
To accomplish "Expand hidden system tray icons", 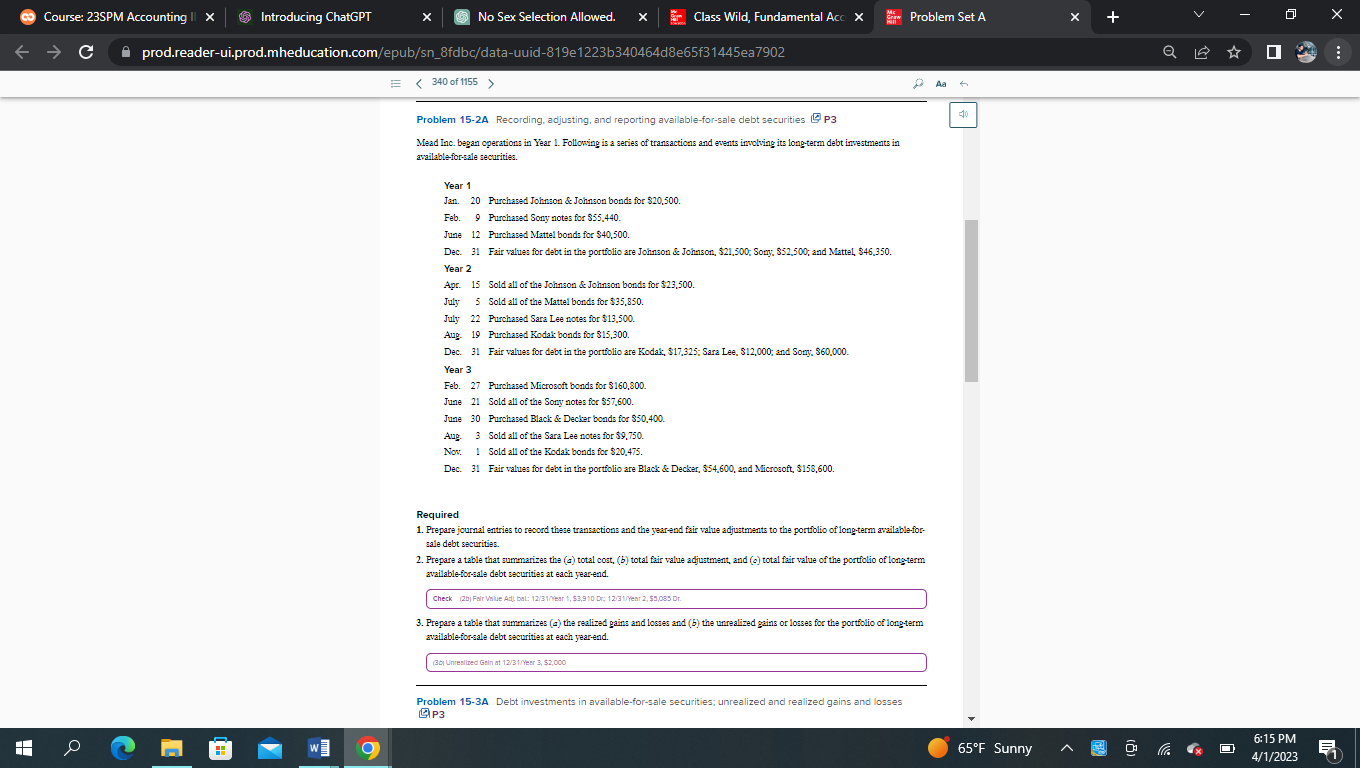I will 1067,747.
